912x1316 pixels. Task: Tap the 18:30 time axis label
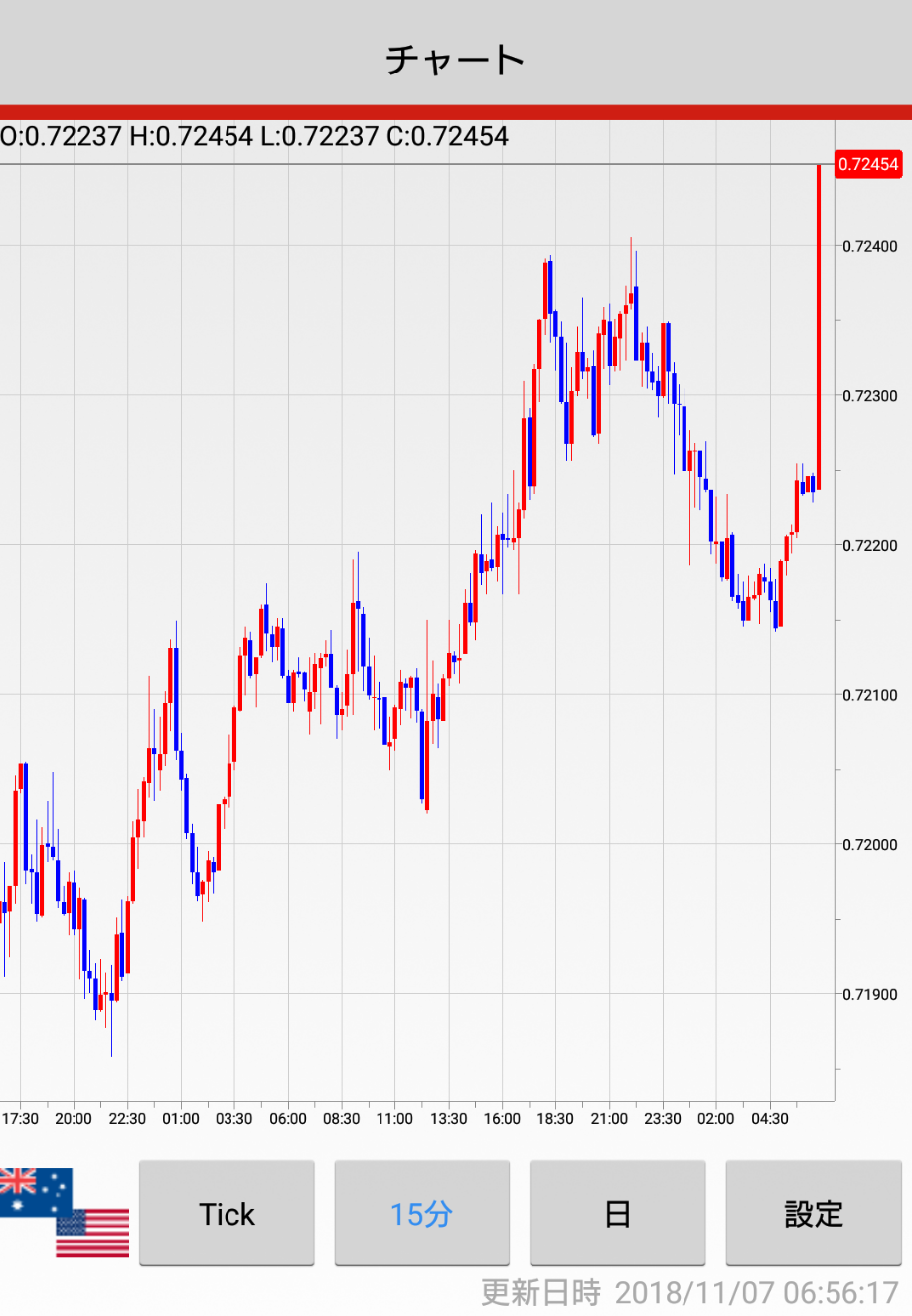coord(555,1119)
